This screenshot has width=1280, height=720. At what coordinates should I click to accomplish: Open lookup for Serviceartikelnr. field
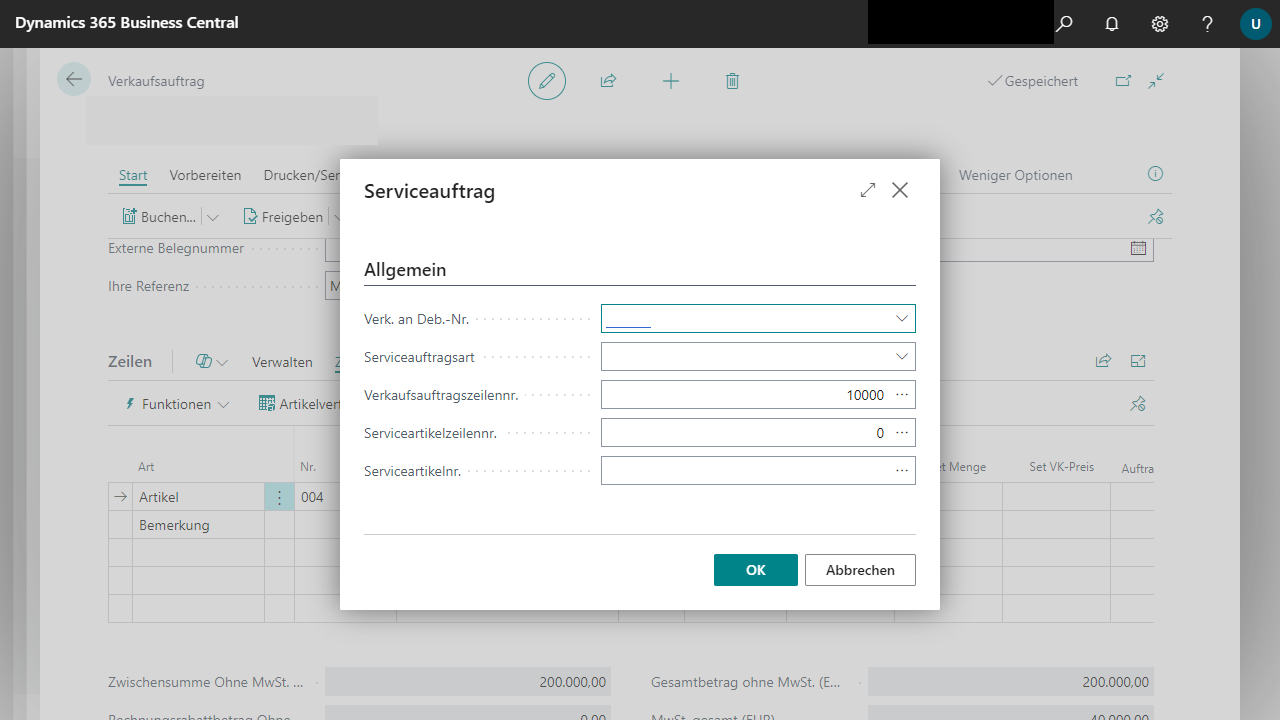click(x=902, y=471)
